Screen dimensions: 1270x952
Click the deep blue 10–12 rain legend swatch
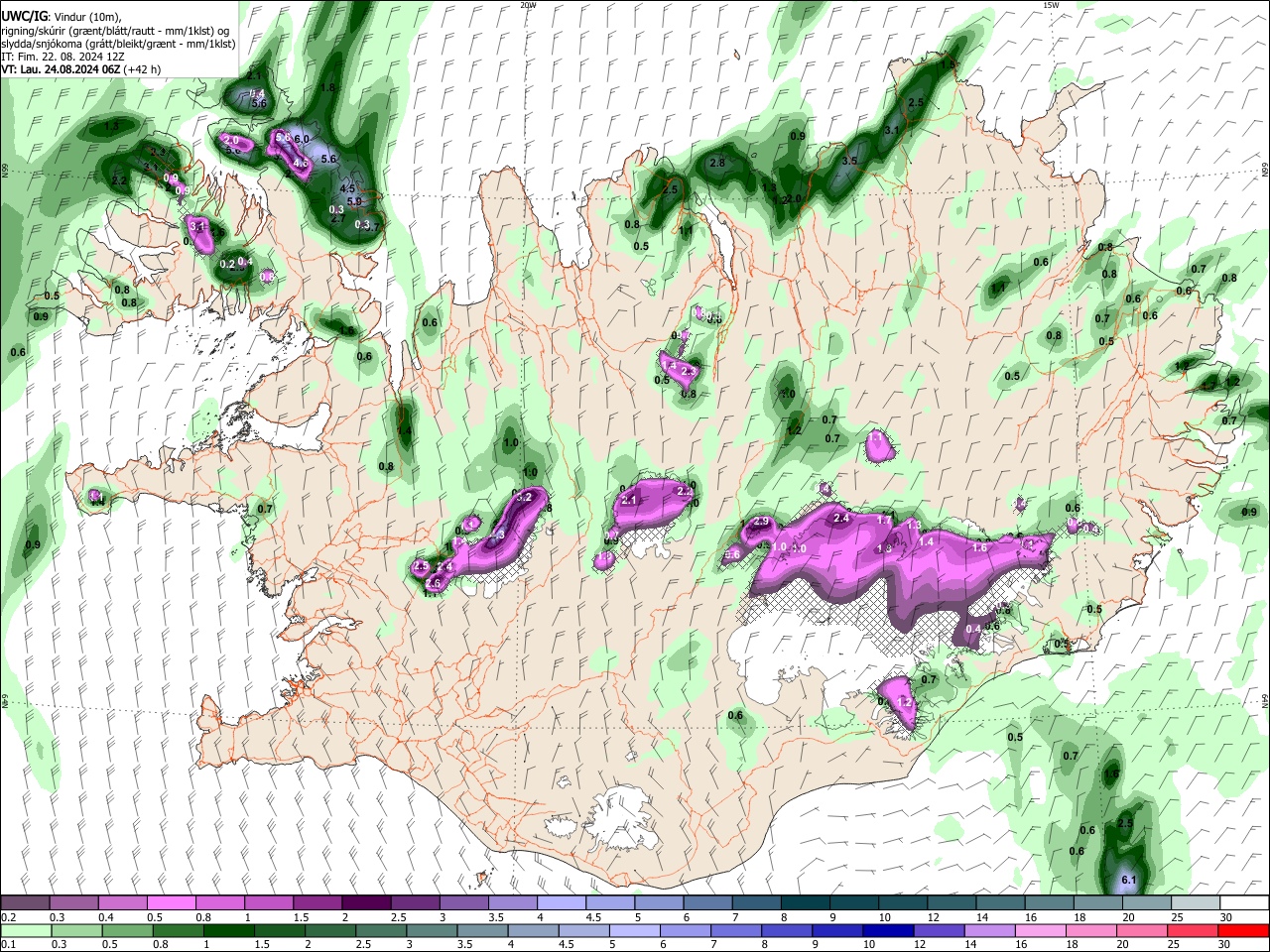[x=888, y=931]
